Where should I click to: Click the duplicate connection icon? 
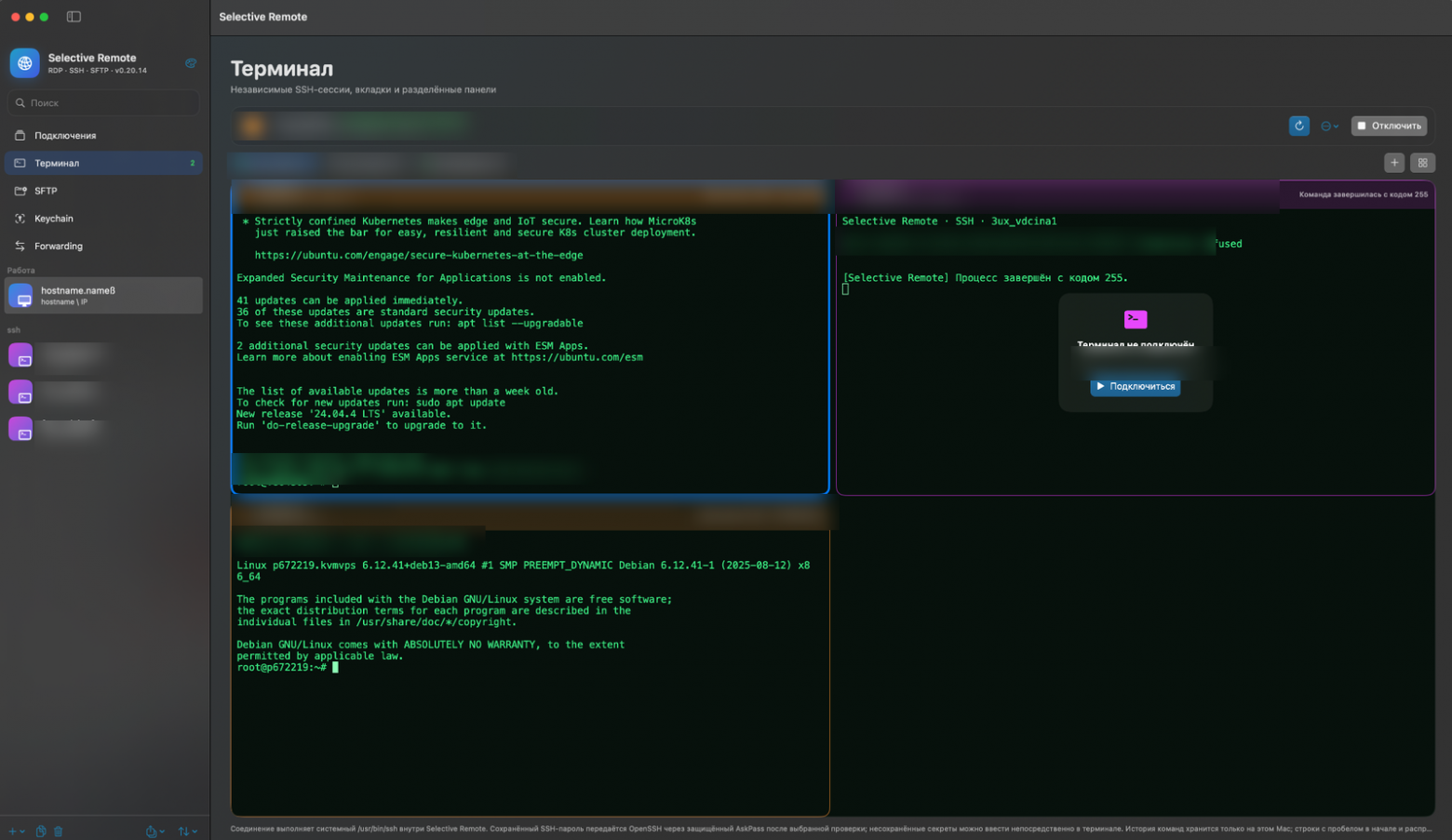coord(41,832)
